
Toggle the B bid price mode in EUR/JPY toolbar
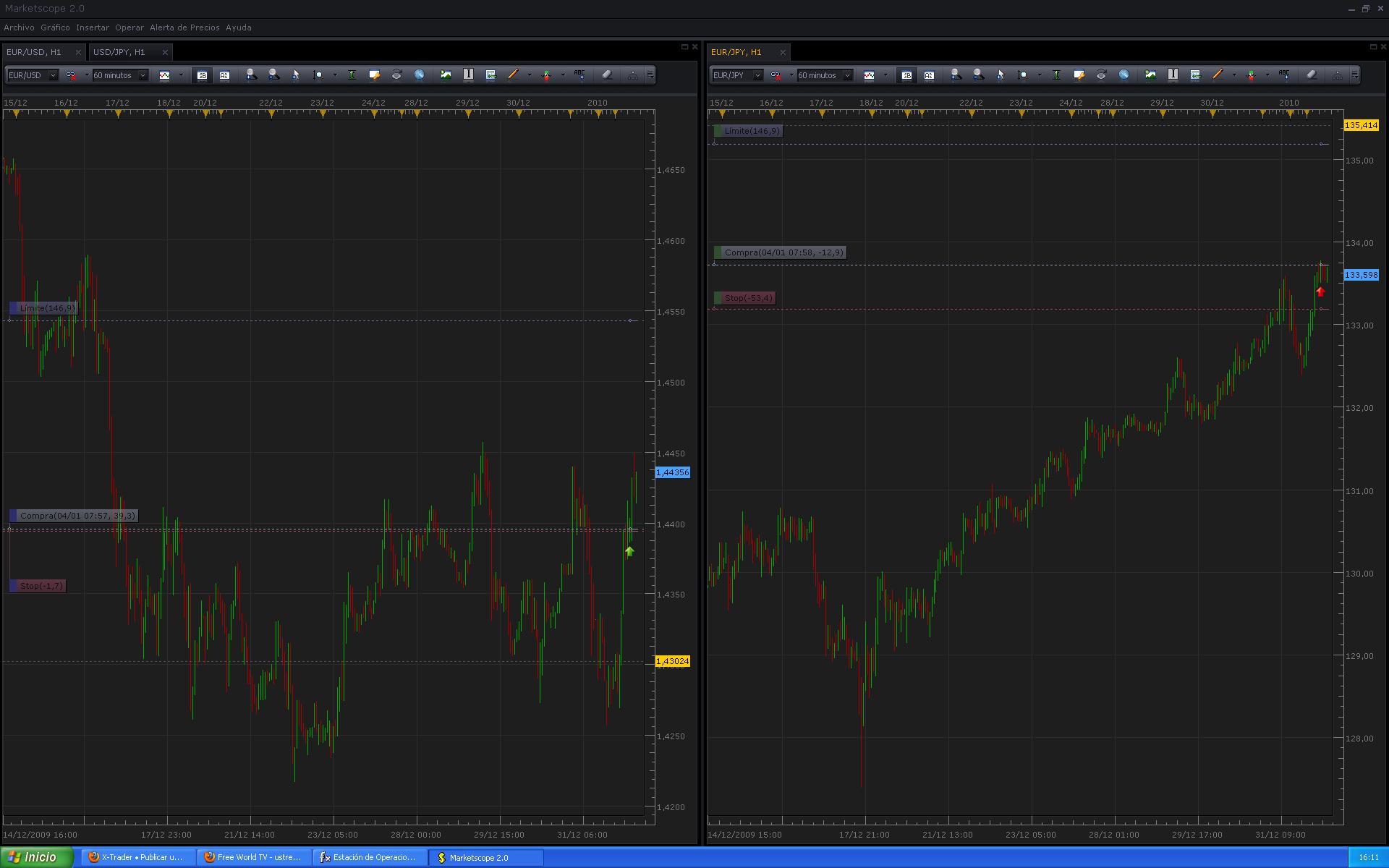[x=906, y=75]
